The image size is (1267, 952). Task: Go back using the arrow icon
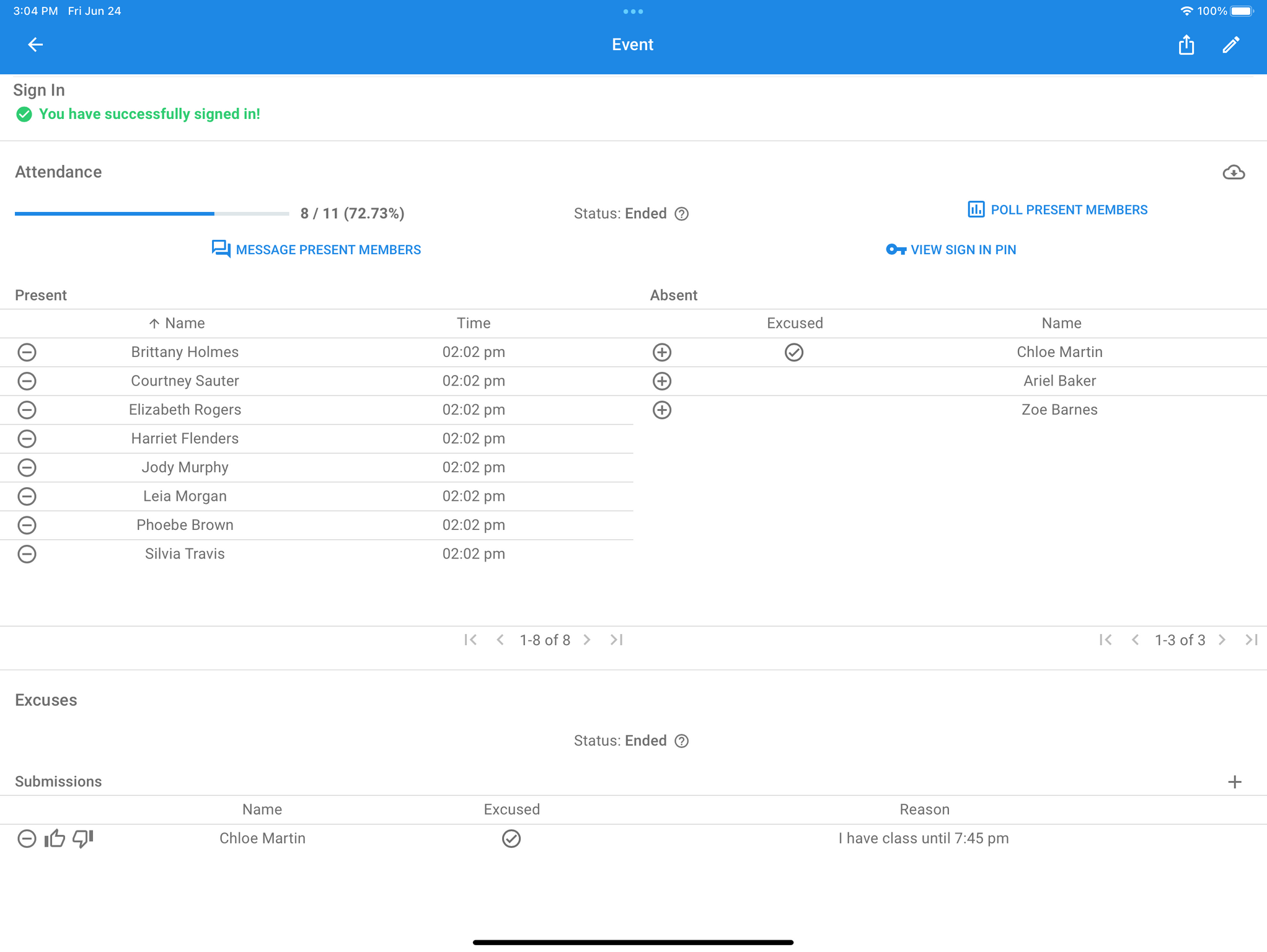[35, 45]
